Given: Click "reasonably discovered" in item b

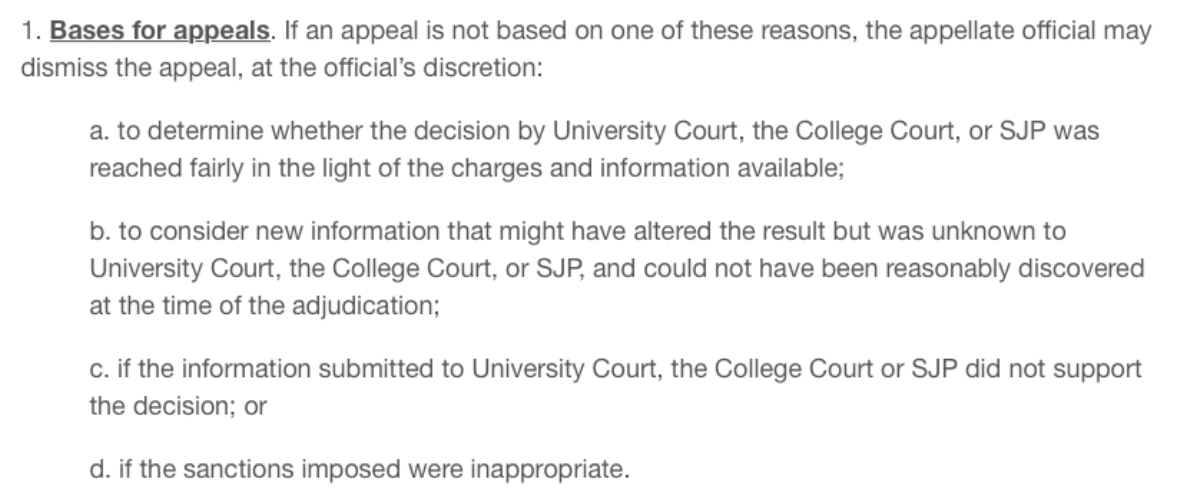Looking at the screenshot, I should click(1043, 270).
